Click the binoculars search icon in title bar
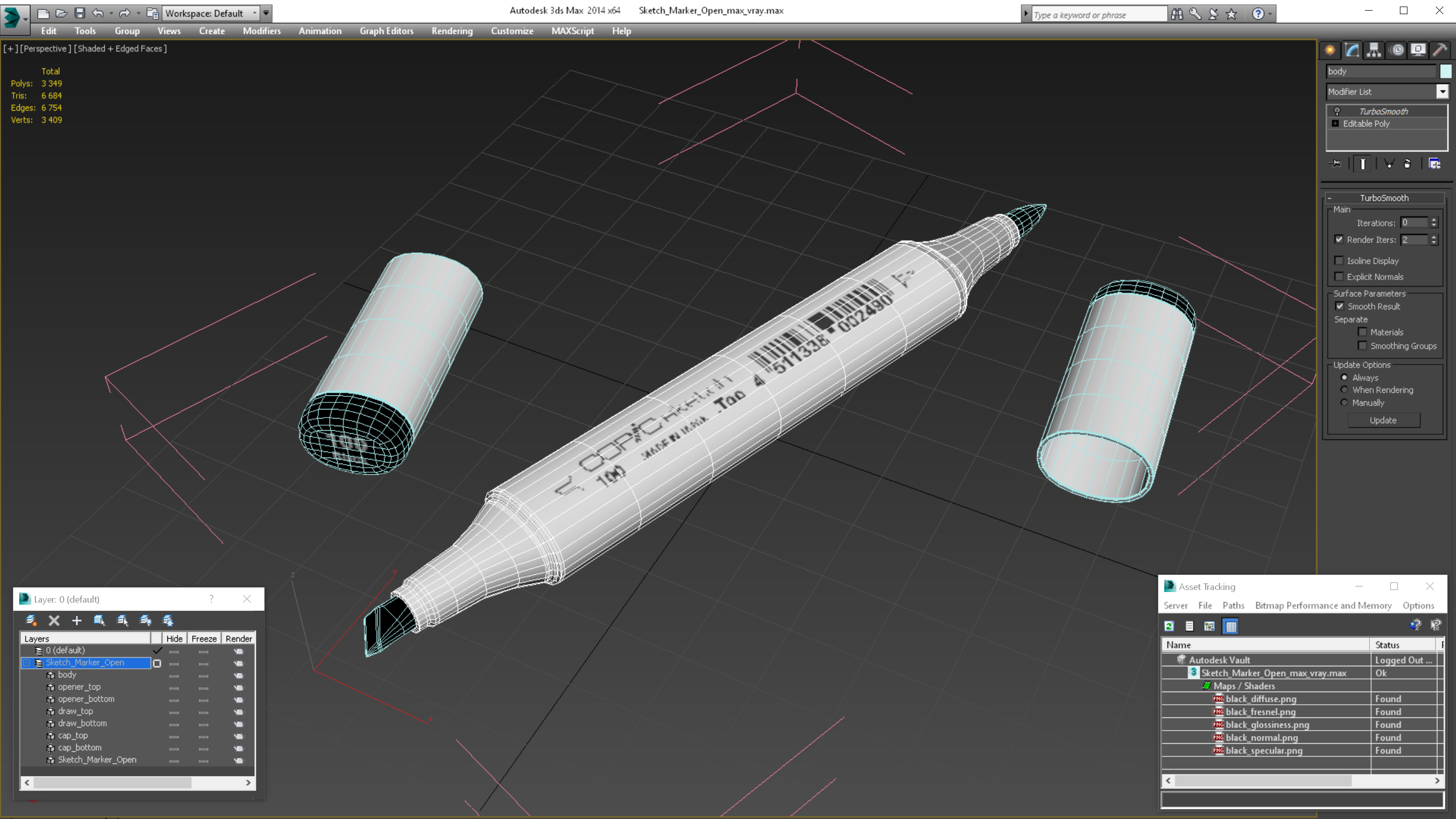 pos(1177,14)
